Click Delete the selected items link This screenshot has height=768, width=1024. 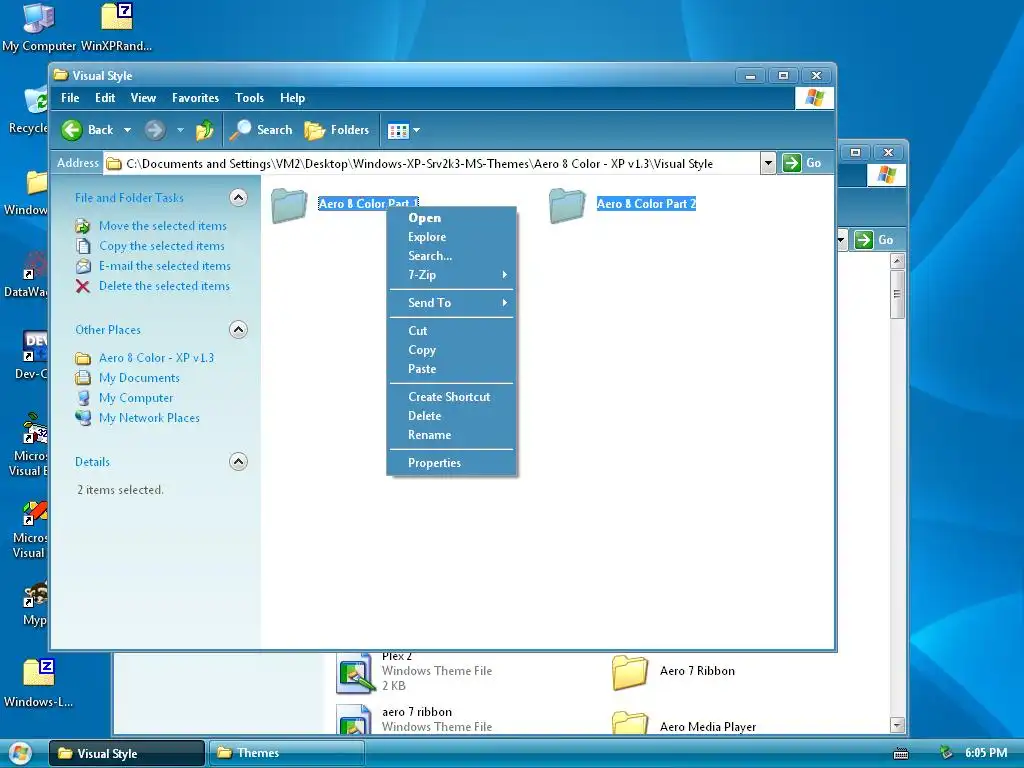[x=164, y=286]
